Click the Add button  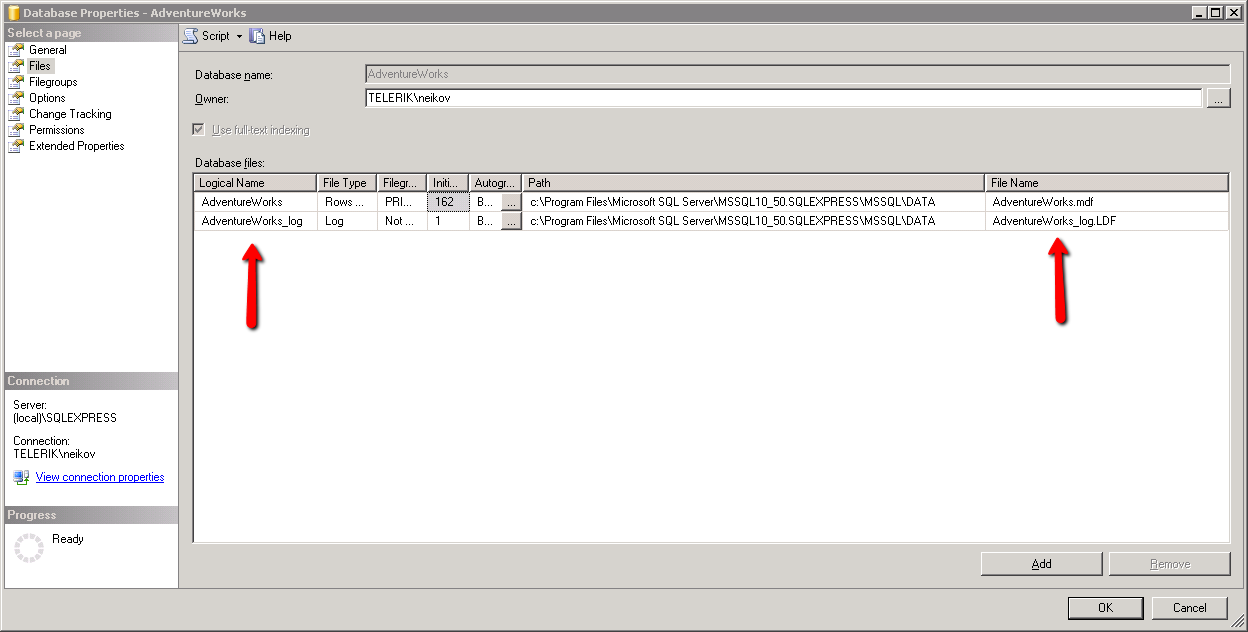1041,564
